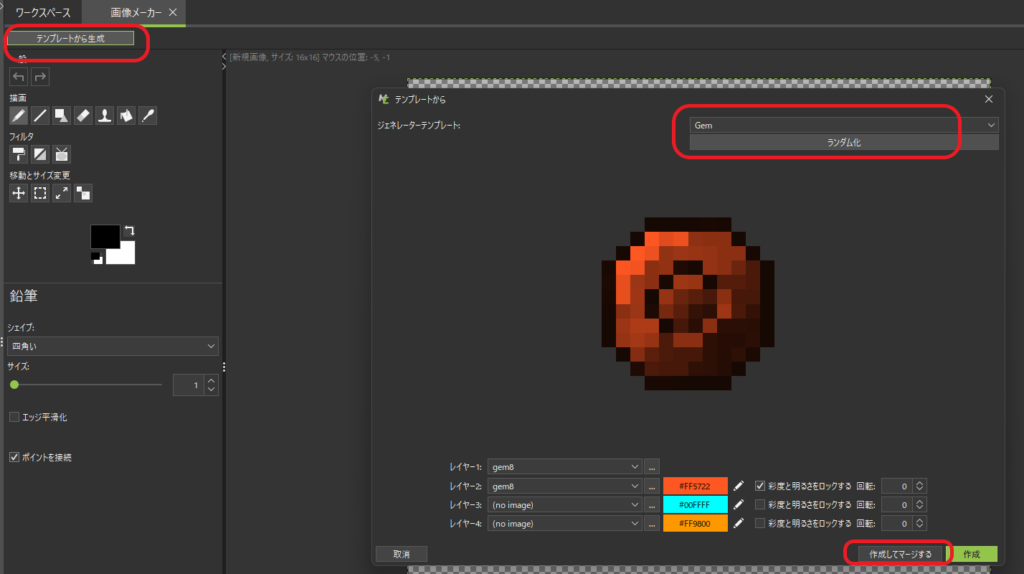The width and height of the screenshot is (1024, 574).
Task: Expand the シェイプ shape dropdown
Action: coord(113,346)
